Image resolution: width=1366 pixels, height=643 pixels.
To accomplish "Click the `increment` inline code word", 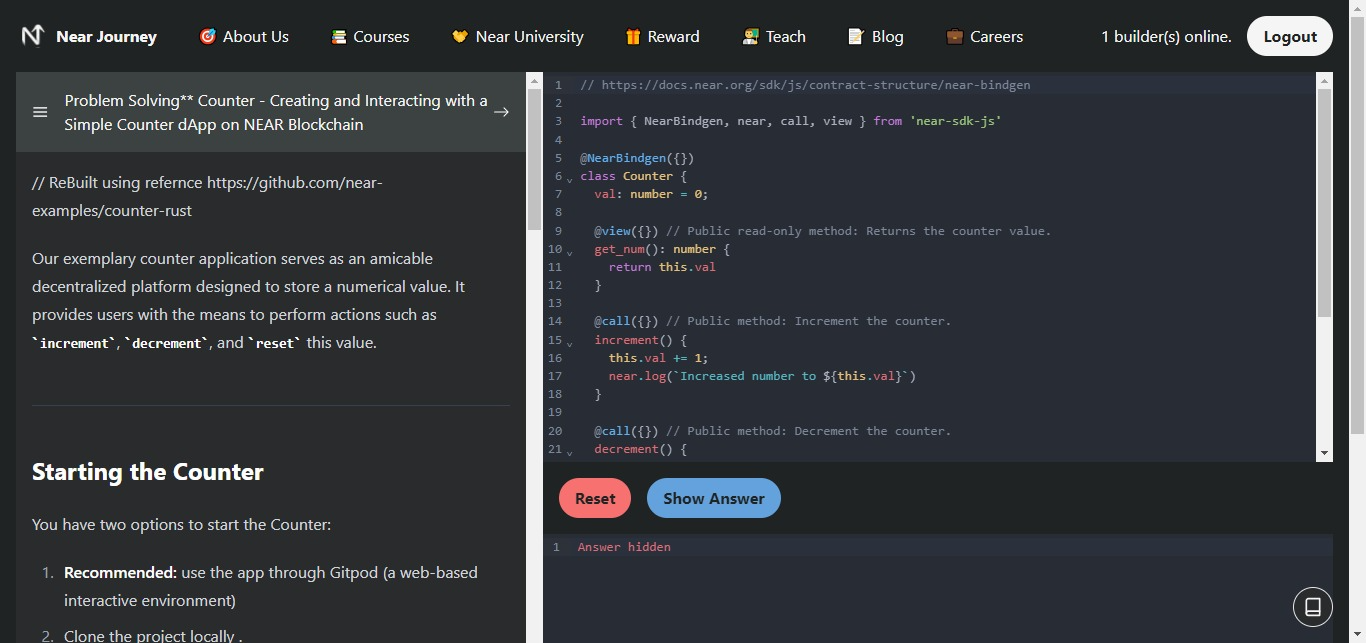I will 75,343.
